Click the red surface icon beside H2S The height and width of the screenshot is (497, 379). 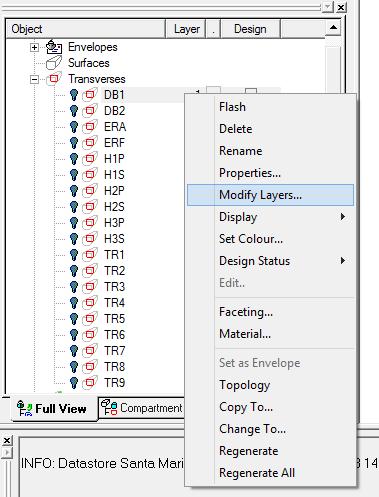point(90,207)
